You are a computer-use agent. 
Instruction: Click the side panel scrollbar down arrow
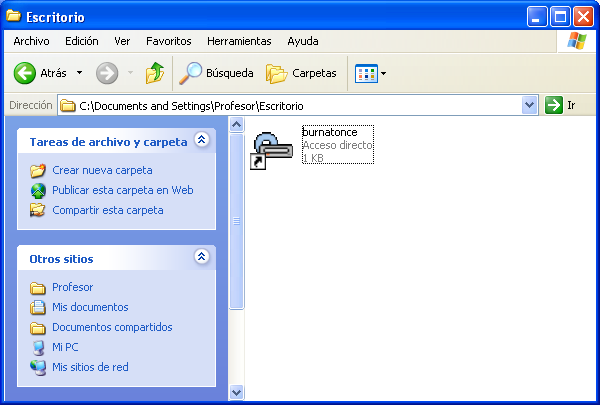(237, 392)
